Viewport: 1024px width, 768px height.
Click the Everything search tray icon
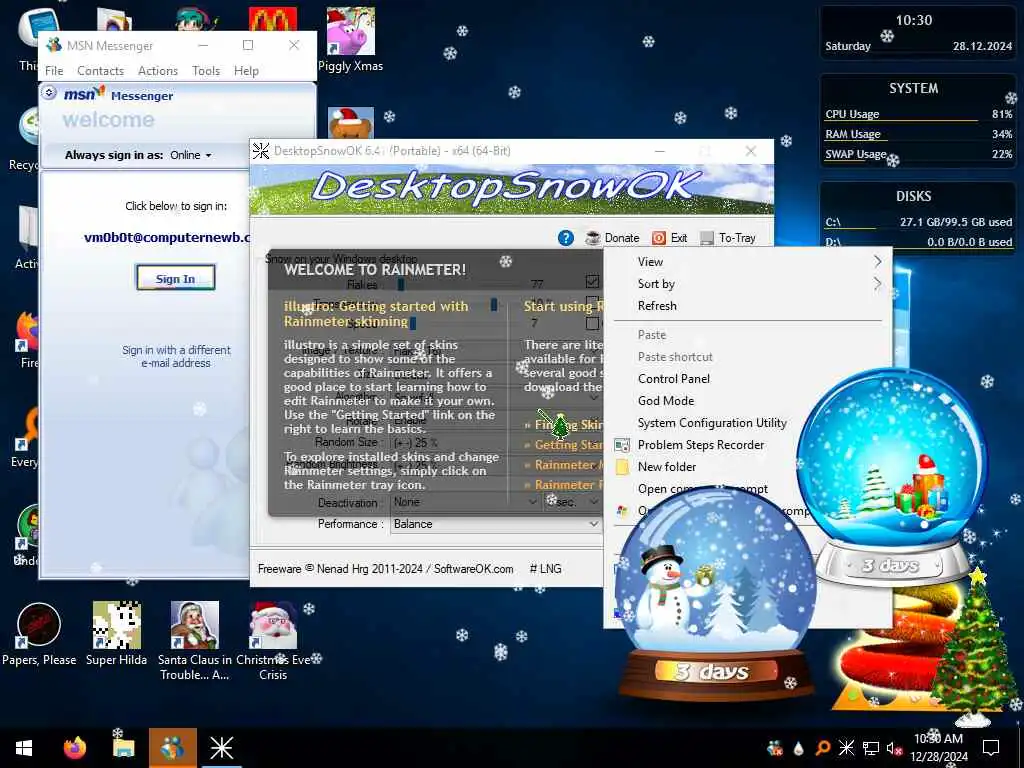click(822, 748)
